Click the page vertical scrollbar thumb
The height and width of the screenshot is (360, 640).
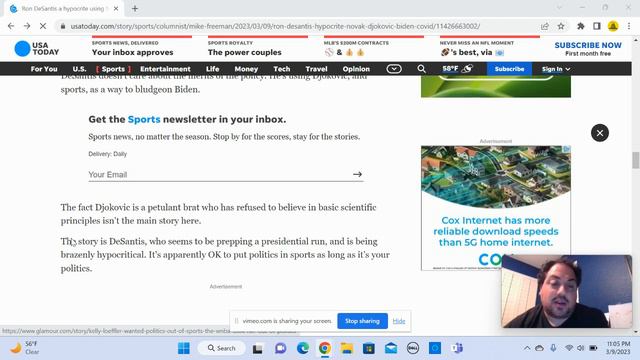pyautogui.click(x=636, y=160)
